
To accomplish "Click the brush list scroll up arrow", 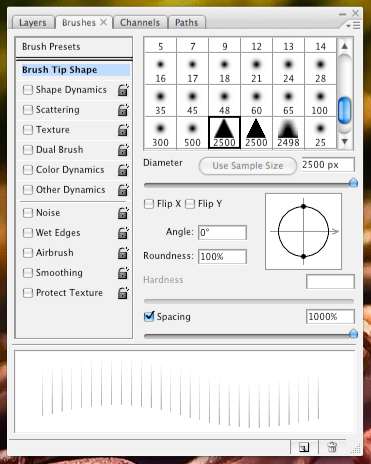I will (x=345, y=46).
